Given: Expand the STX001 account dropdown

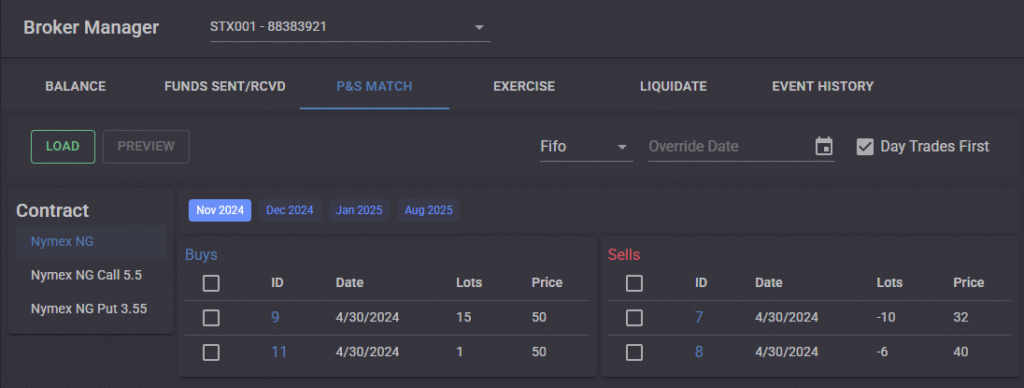Looking at the screenshot, I should [x=350, y=27].
